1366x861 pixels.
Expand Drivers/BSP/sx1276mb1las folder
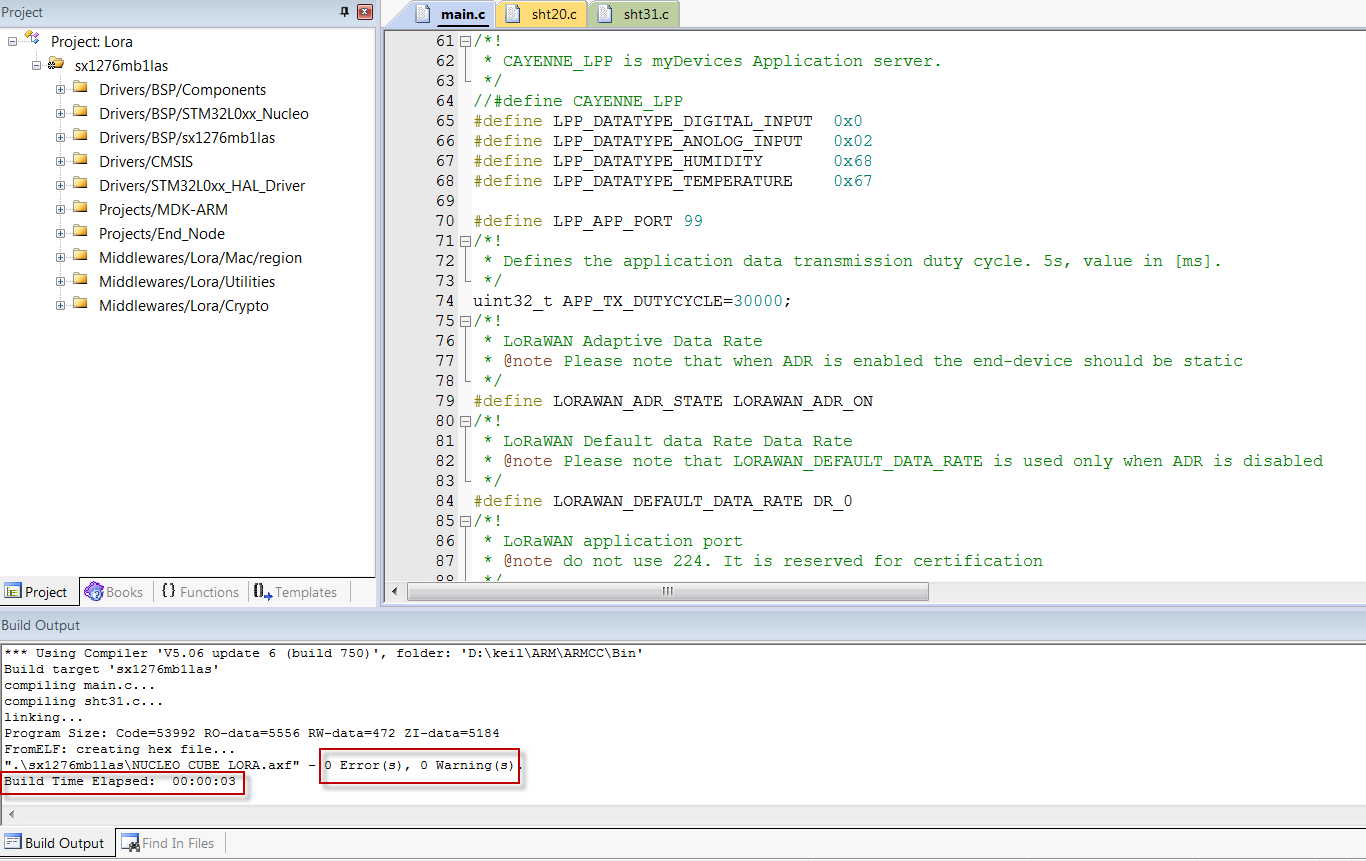61,138
